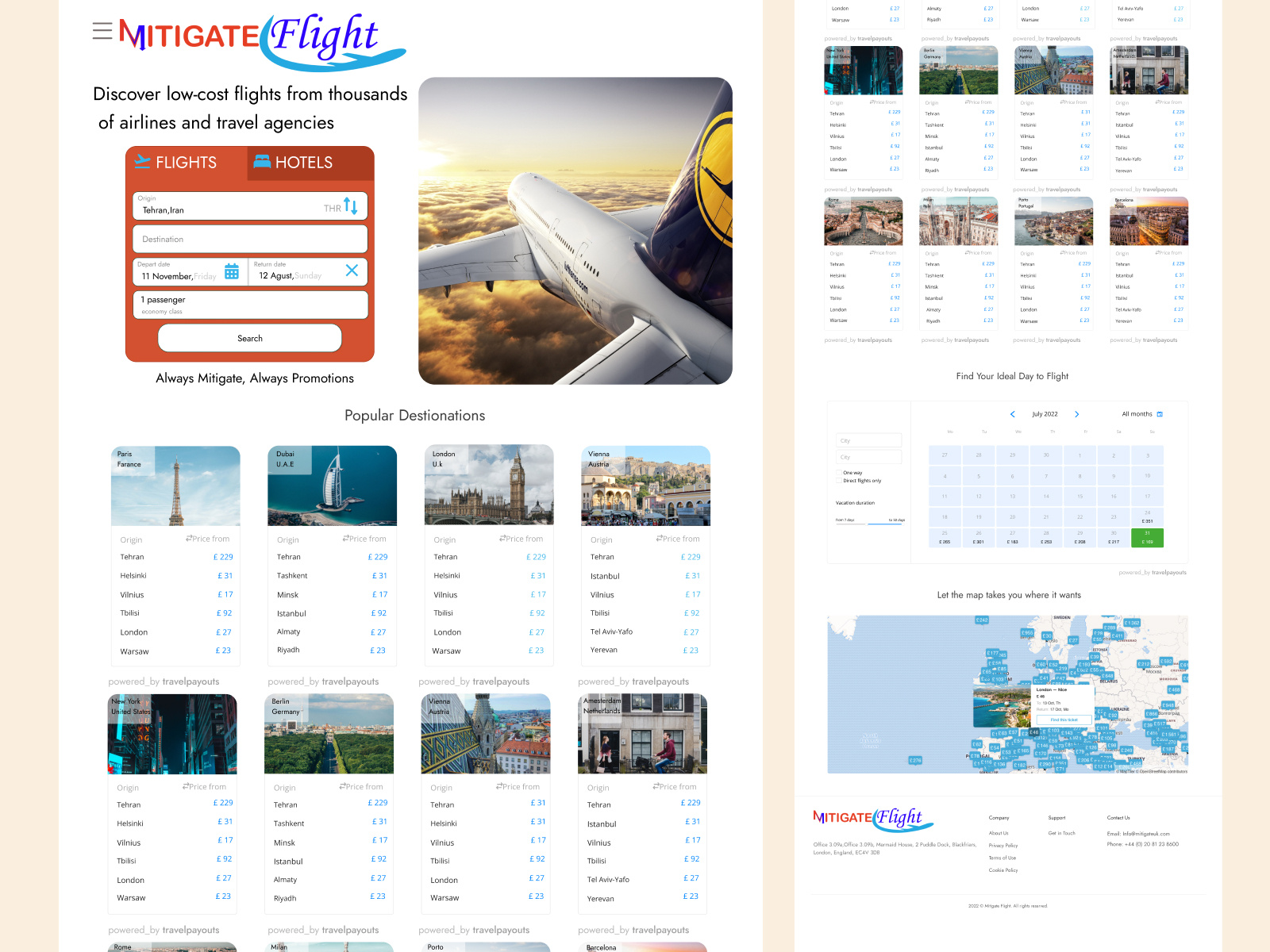Click the MitigateFlight logo in the footer
This screenshot has width=1270, height=952.
click(873, 820)
